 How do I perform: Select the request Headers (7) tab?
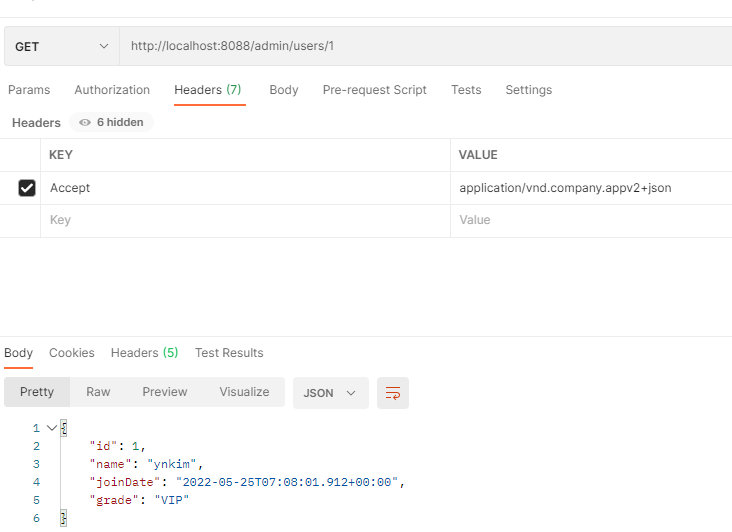208,90
